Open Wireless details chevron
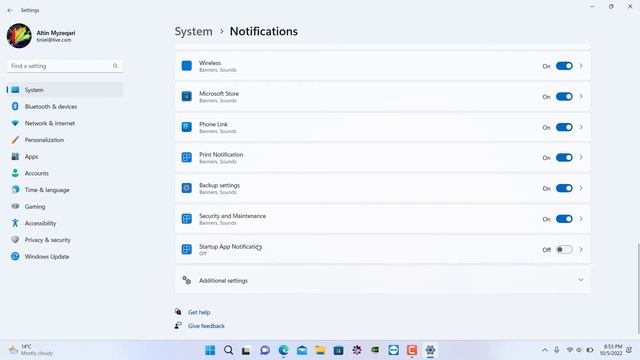The image size is (640, 360). (x=581, y=66)
